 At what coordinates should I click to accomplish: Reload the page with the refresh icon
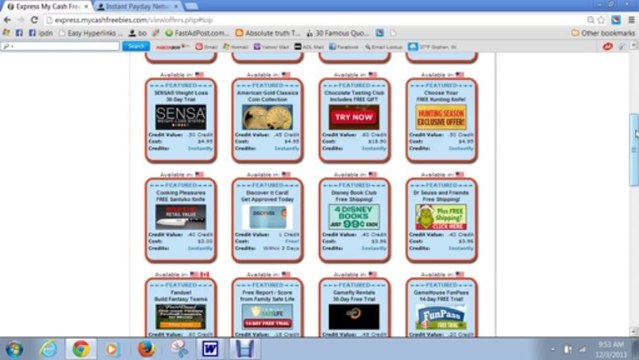pos(35,20)
